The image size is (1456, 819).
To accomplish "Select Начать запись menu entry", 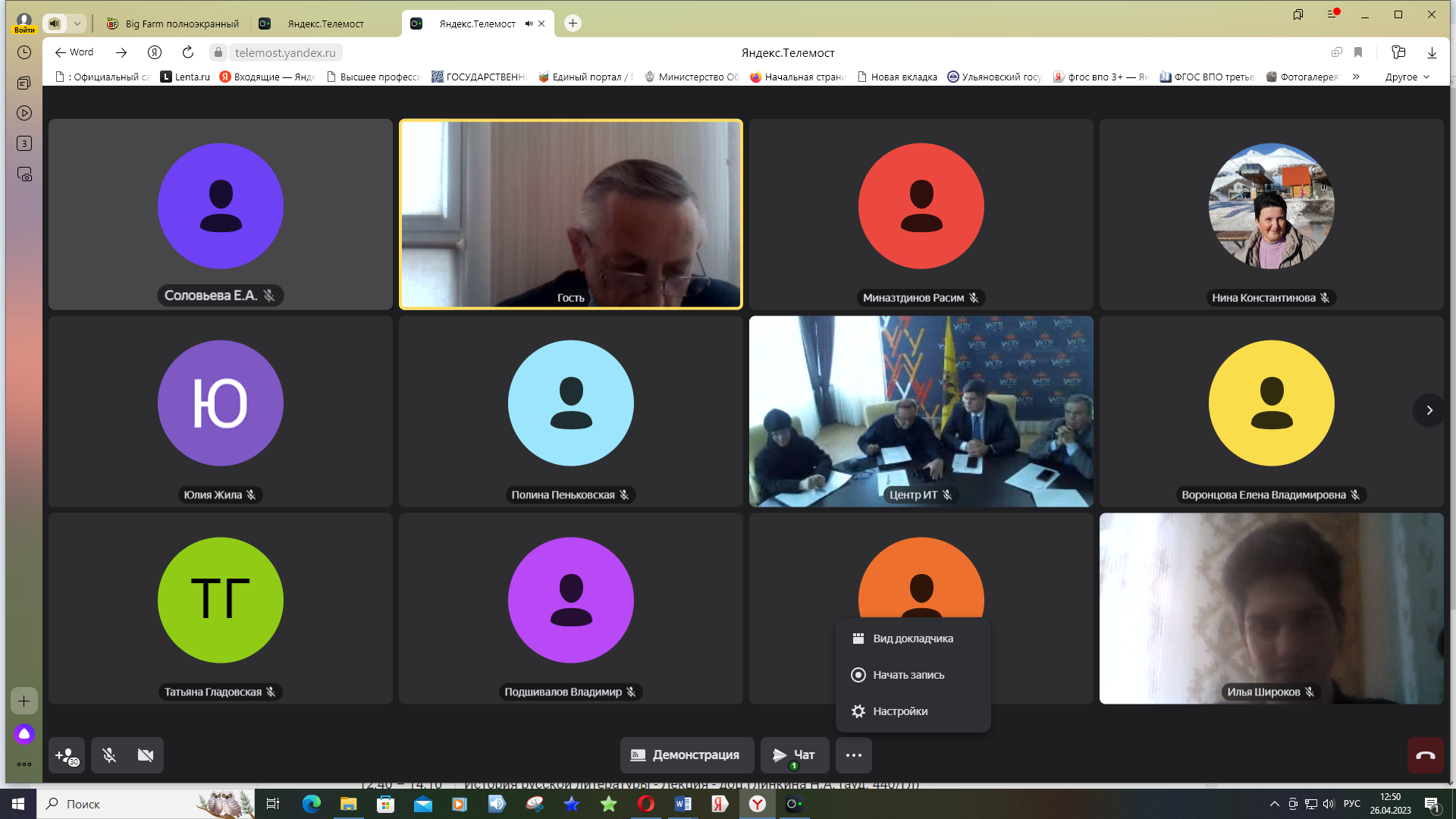I will 908,675.
